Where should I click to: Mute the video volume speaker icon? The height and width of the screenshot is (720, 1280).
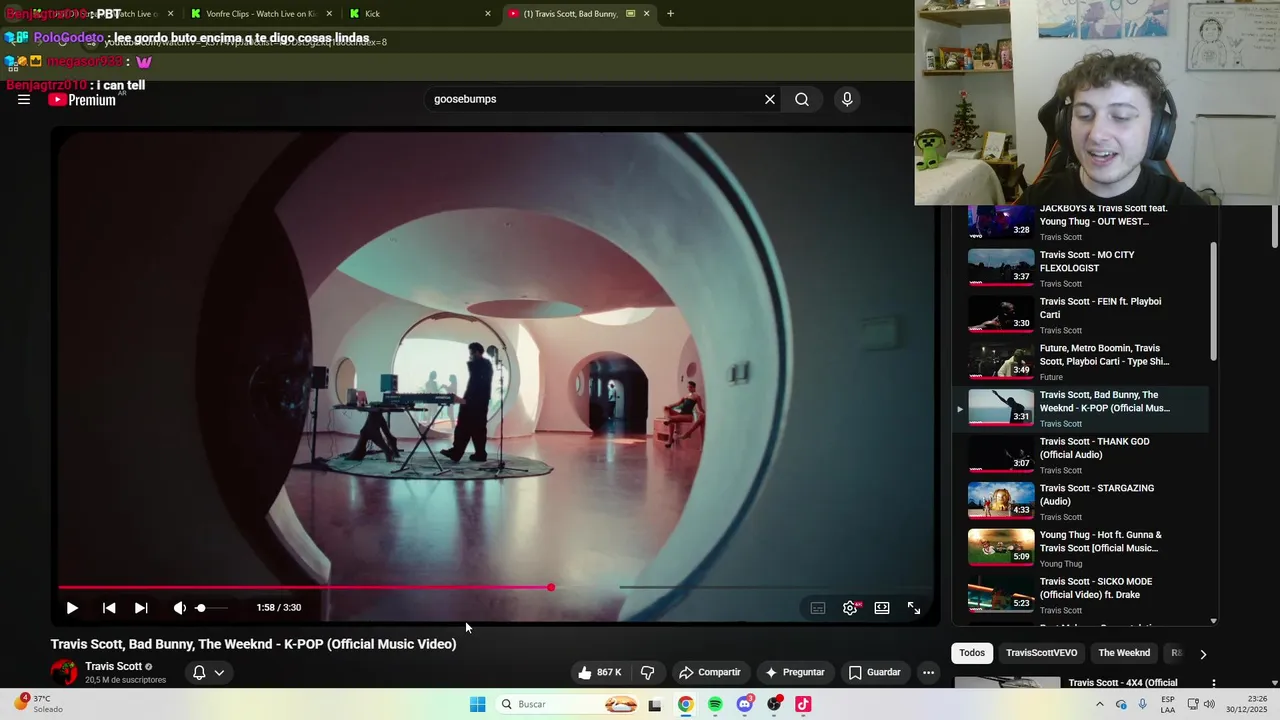pyautogui.click(x=179, y=607)
